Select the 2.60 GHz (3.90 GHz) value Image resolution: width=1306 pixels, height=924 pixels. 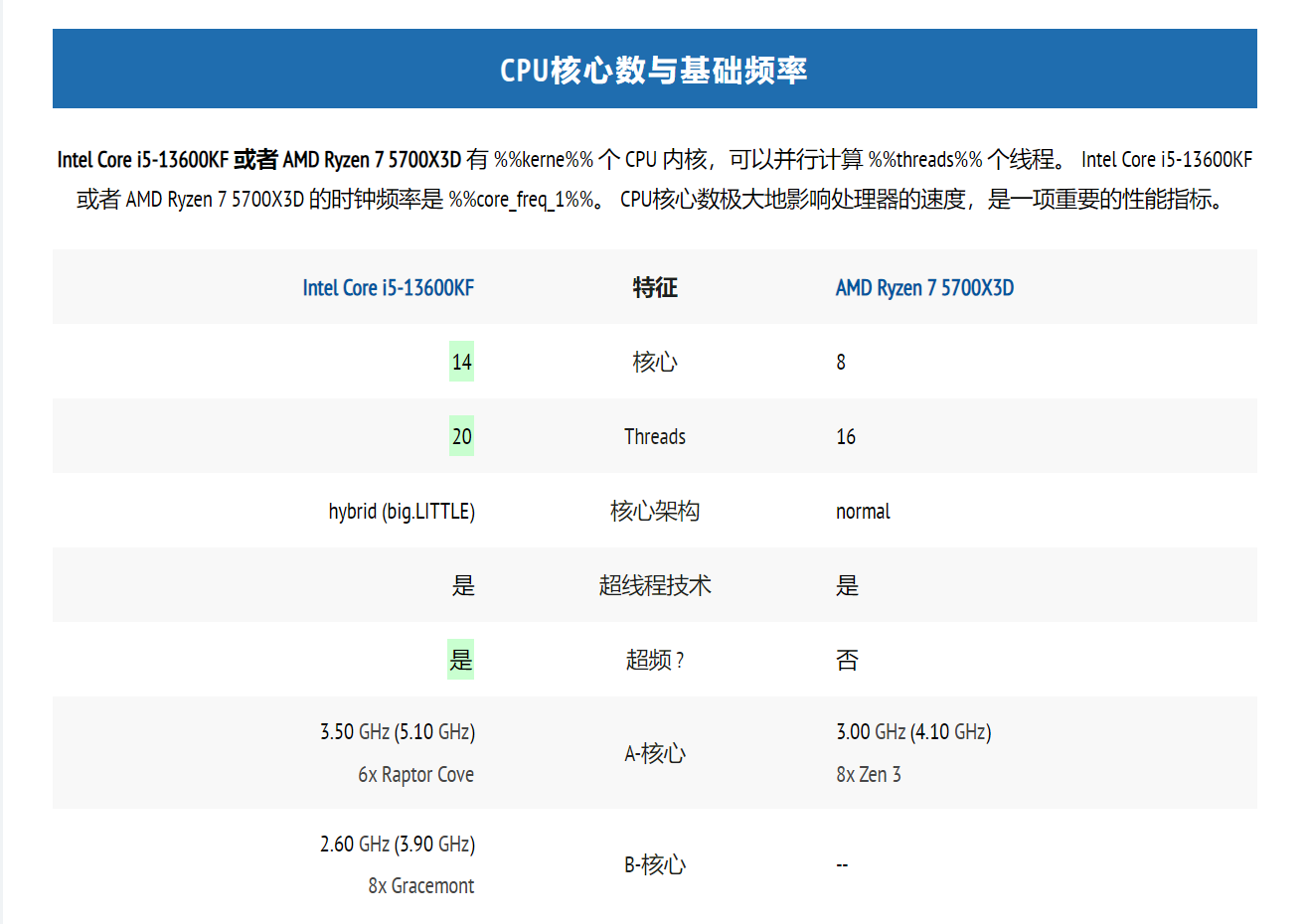coord(398,844)
